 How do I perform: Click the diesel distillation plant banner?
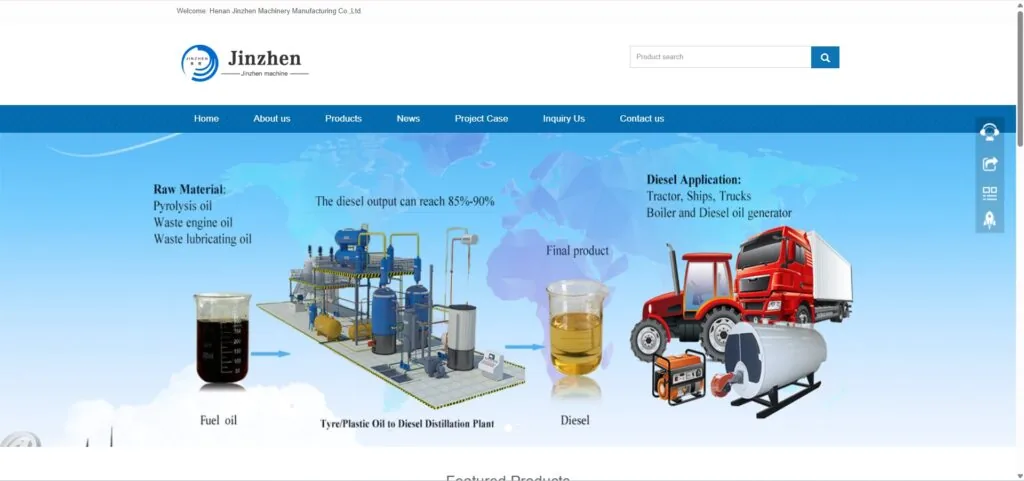[508, 290]
